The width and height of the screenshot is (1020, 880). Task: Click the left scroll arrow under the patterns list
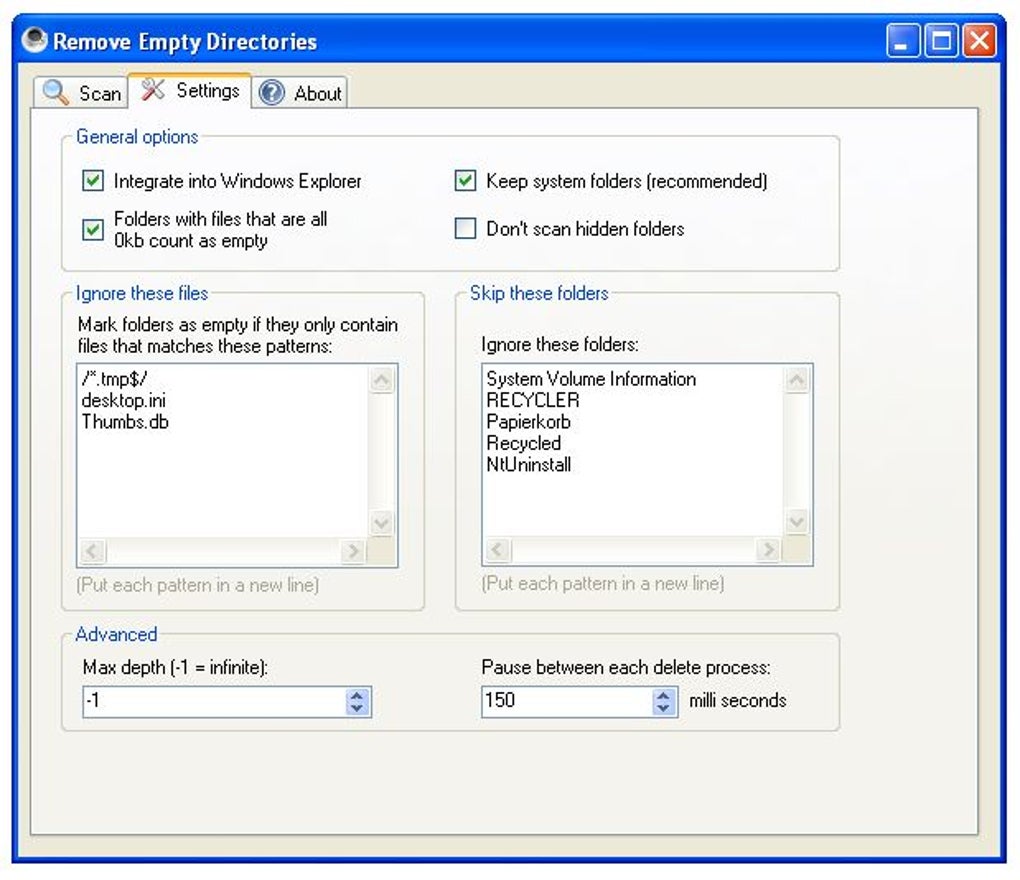coord(91,551)
